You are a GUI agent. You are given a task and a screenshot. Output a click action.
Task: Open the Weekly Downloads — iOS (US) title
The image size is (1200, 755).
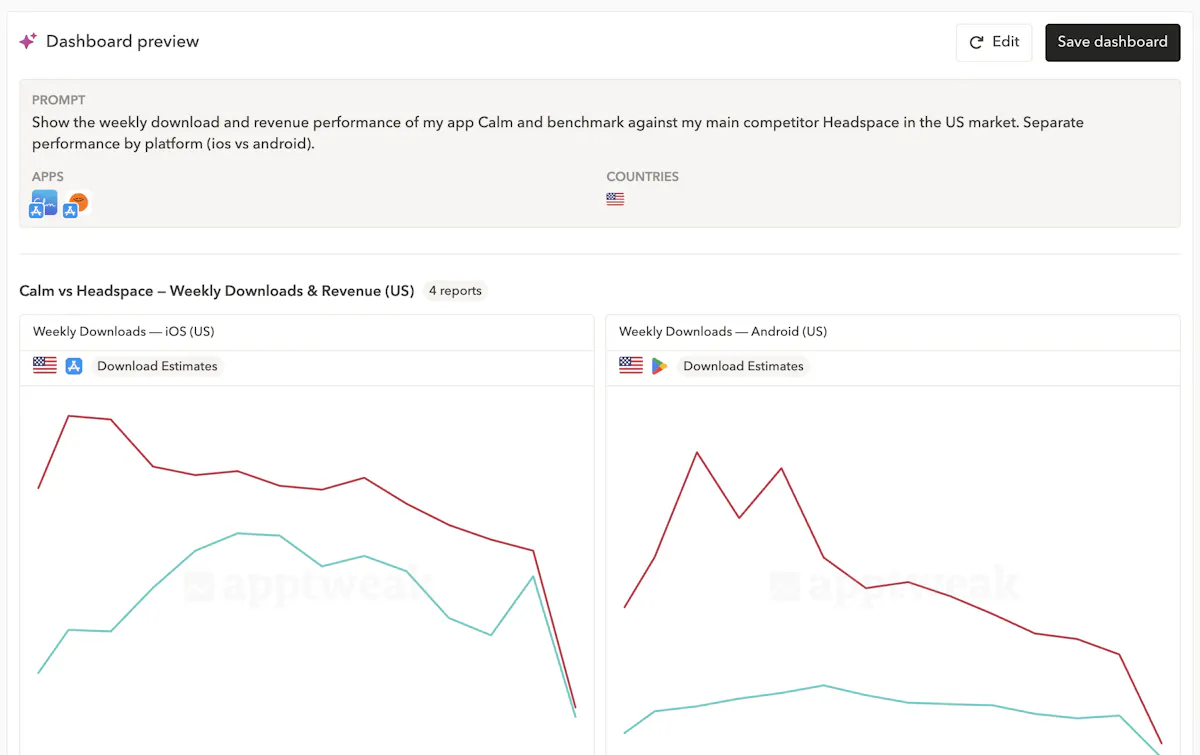123,331
